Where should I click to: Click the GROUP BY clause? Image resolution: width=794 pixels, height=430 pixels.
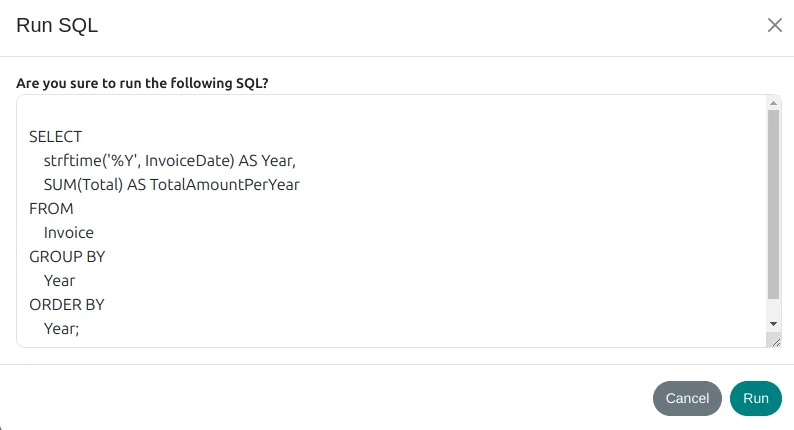pyautogui.click(x=67, y=256)
